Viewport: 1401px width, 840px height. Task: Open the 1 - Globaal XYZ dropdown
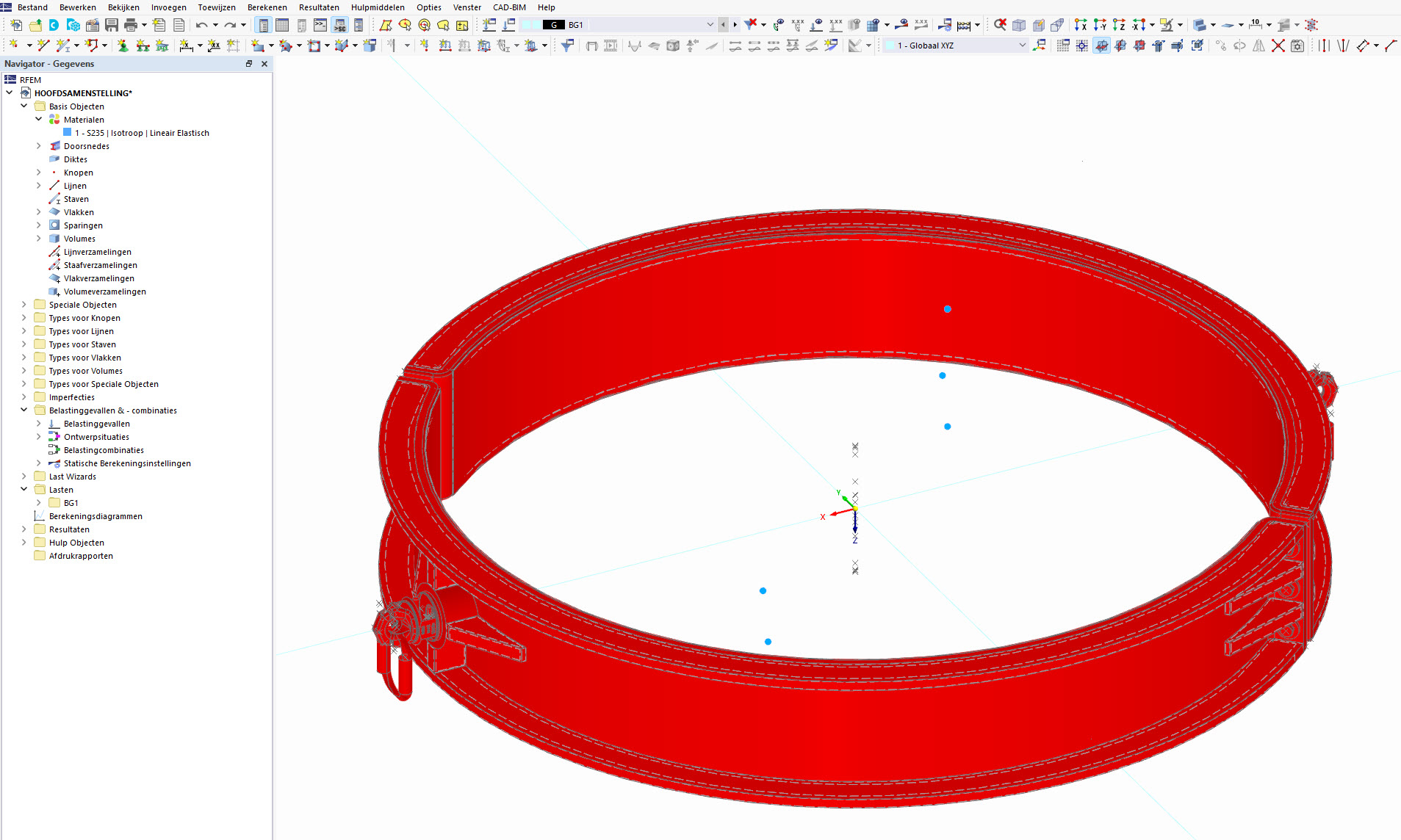1022,45
